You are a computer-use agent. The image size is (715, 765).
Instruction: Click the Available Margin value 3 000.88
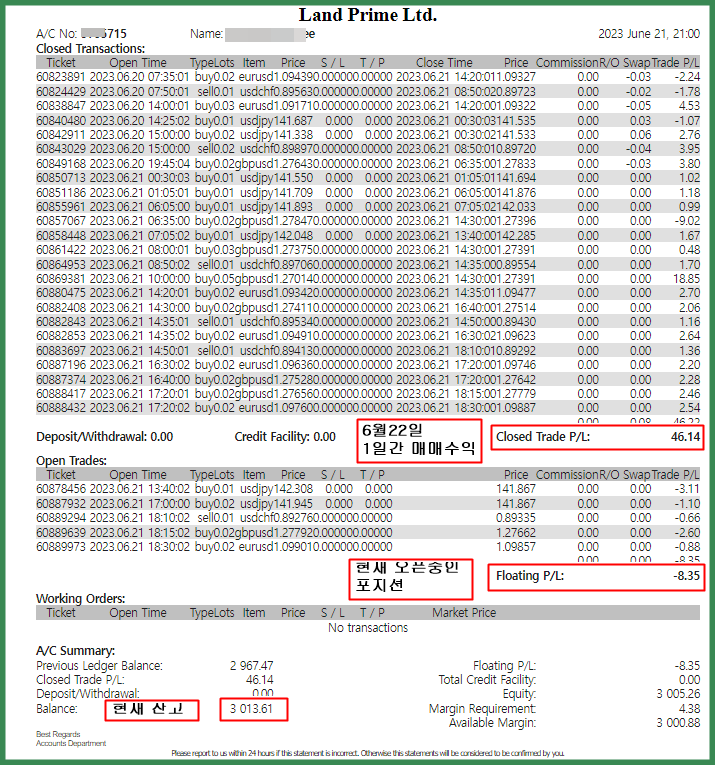coord(678,723)
